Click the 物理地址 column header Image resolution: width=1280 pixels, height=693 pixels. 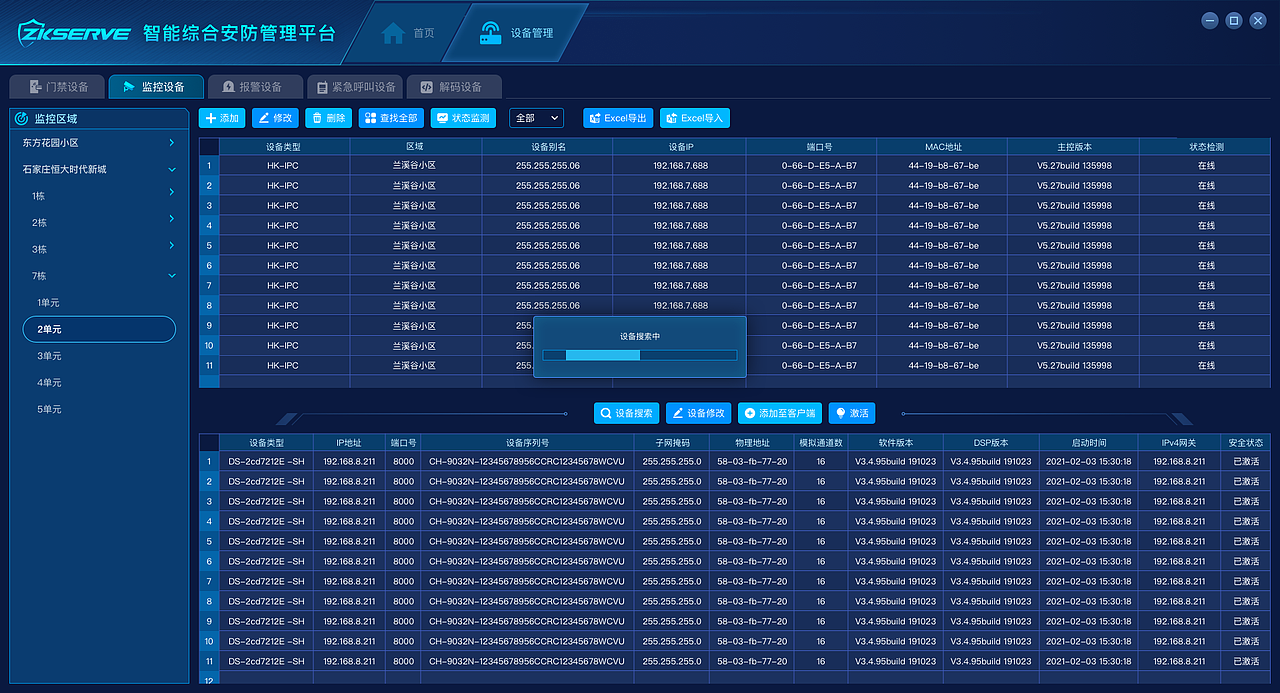pos(752,442)
